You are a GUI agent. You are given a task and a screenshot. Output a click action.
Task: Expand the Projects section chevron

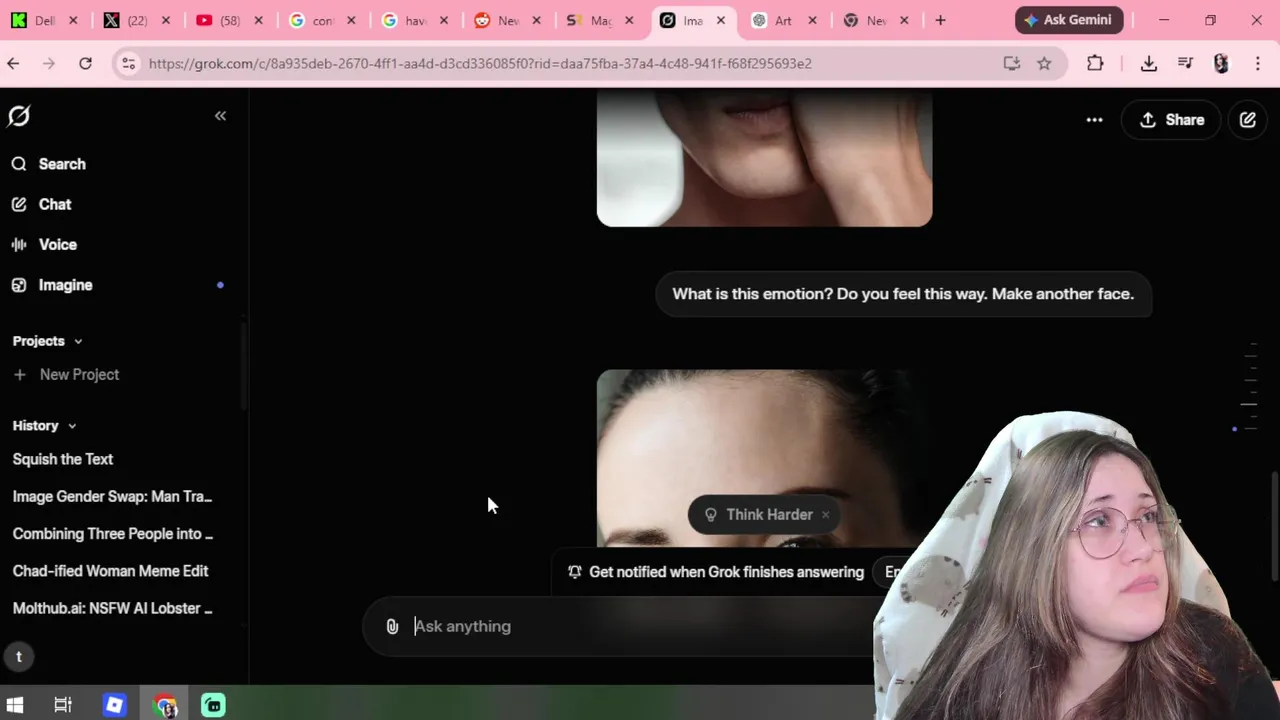click(x=78, y=342)
